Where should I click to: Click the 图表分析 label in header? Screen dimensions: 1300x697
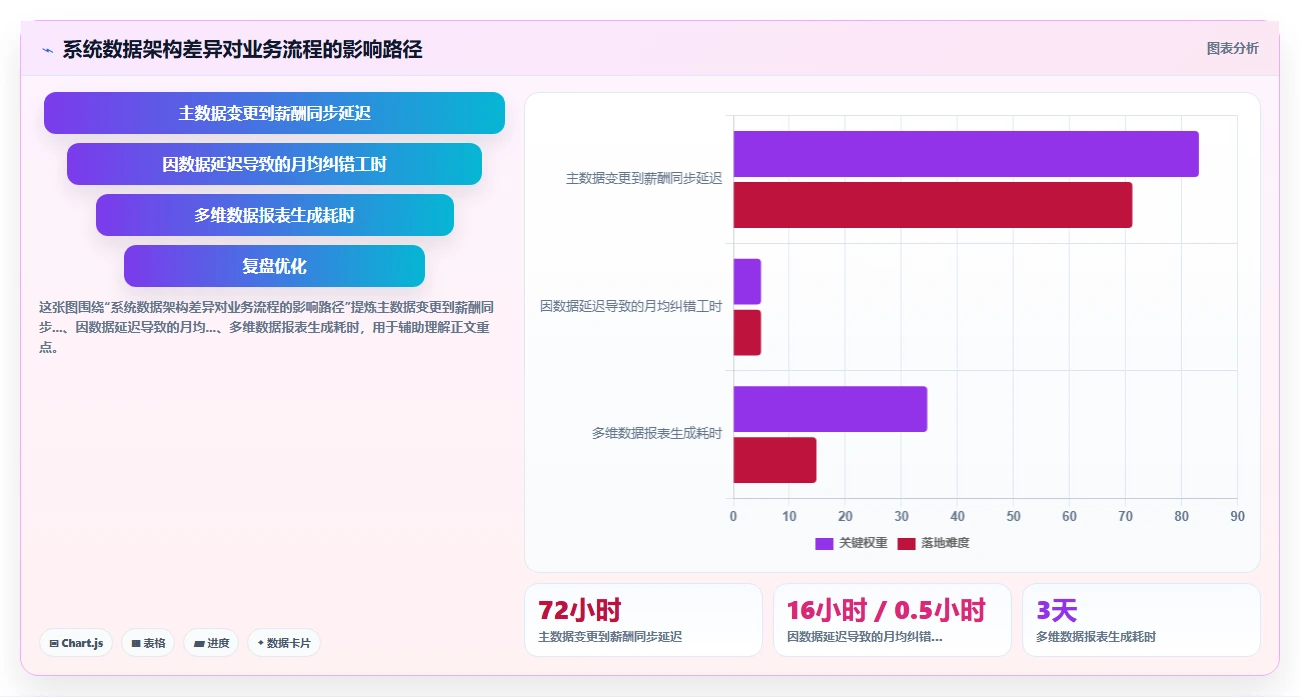tap(1232, 48)
